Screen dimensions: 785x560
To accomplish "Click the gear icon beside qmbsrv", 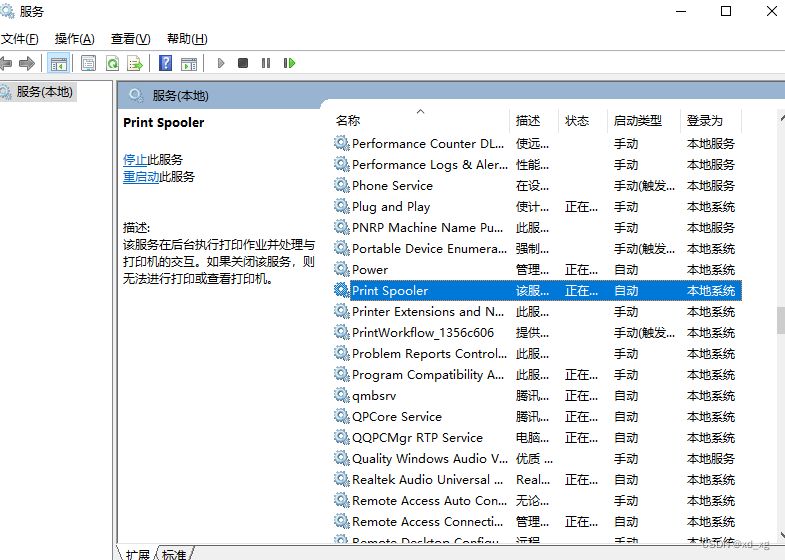I will (x=341, y=395).
